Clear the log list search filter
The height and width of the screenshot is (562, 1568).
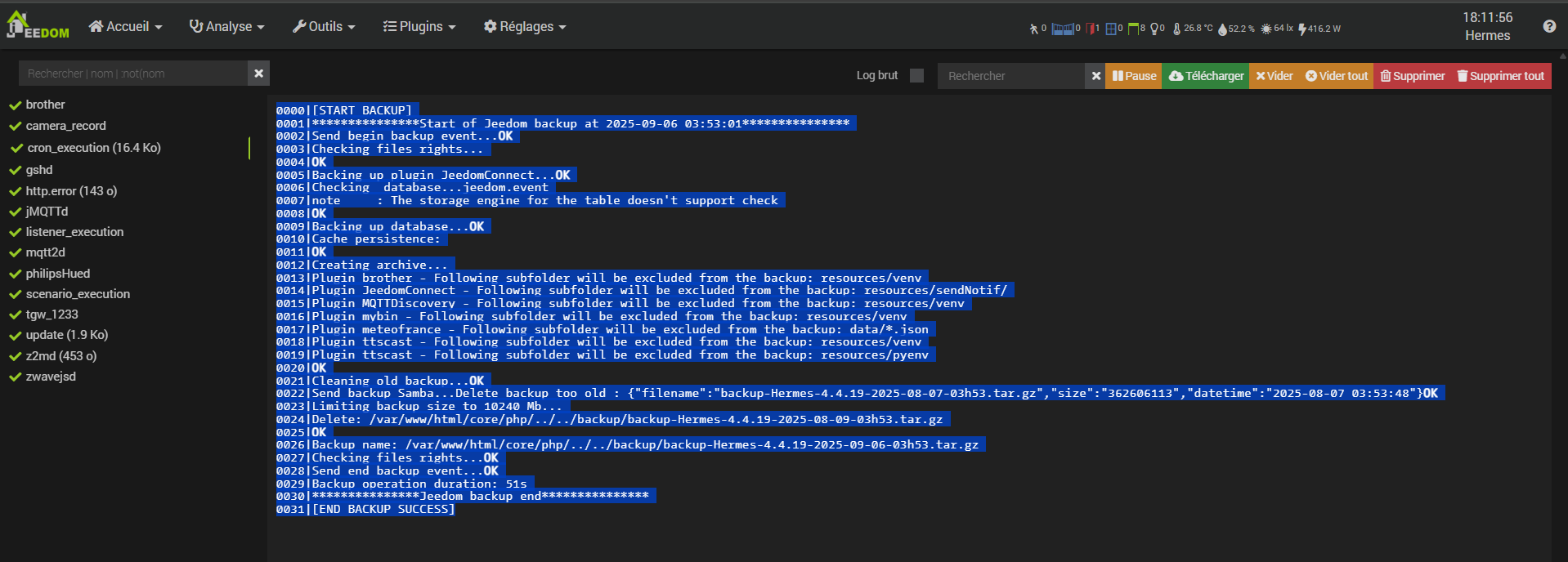click(x=258, y=74)
